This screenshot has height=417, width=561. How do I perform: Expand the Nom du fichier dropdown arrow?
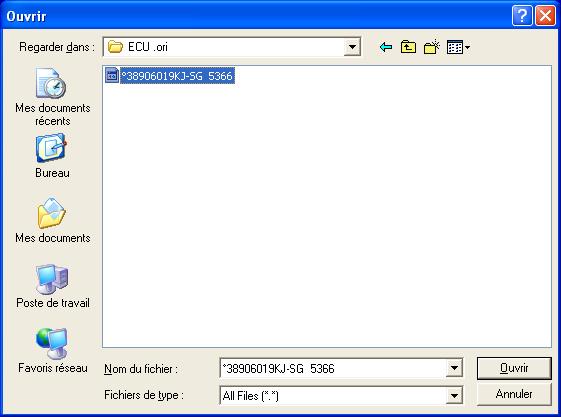tap(454, 368)
